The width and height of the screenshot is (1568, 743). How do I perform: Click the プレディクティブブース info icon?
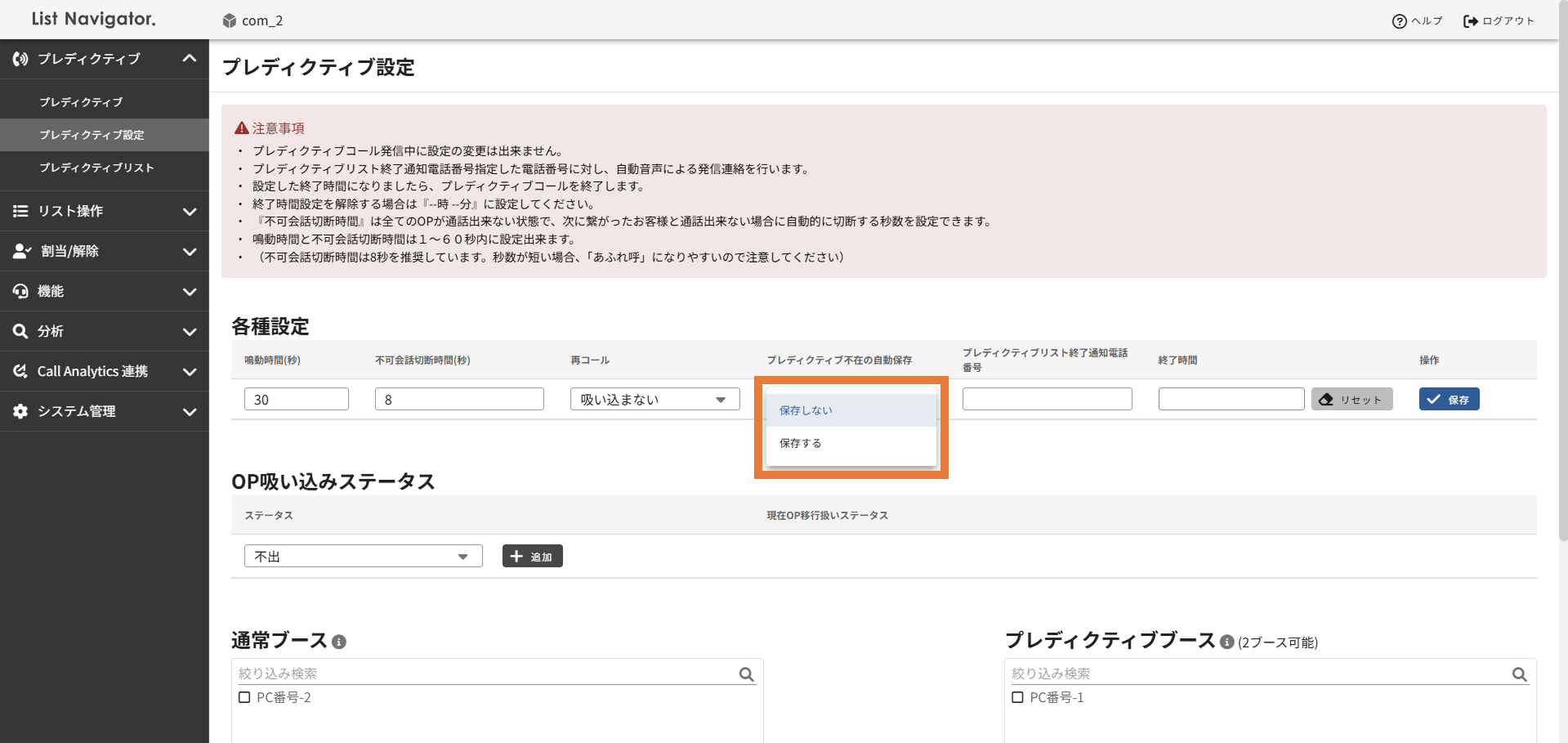pos(1226,642)
